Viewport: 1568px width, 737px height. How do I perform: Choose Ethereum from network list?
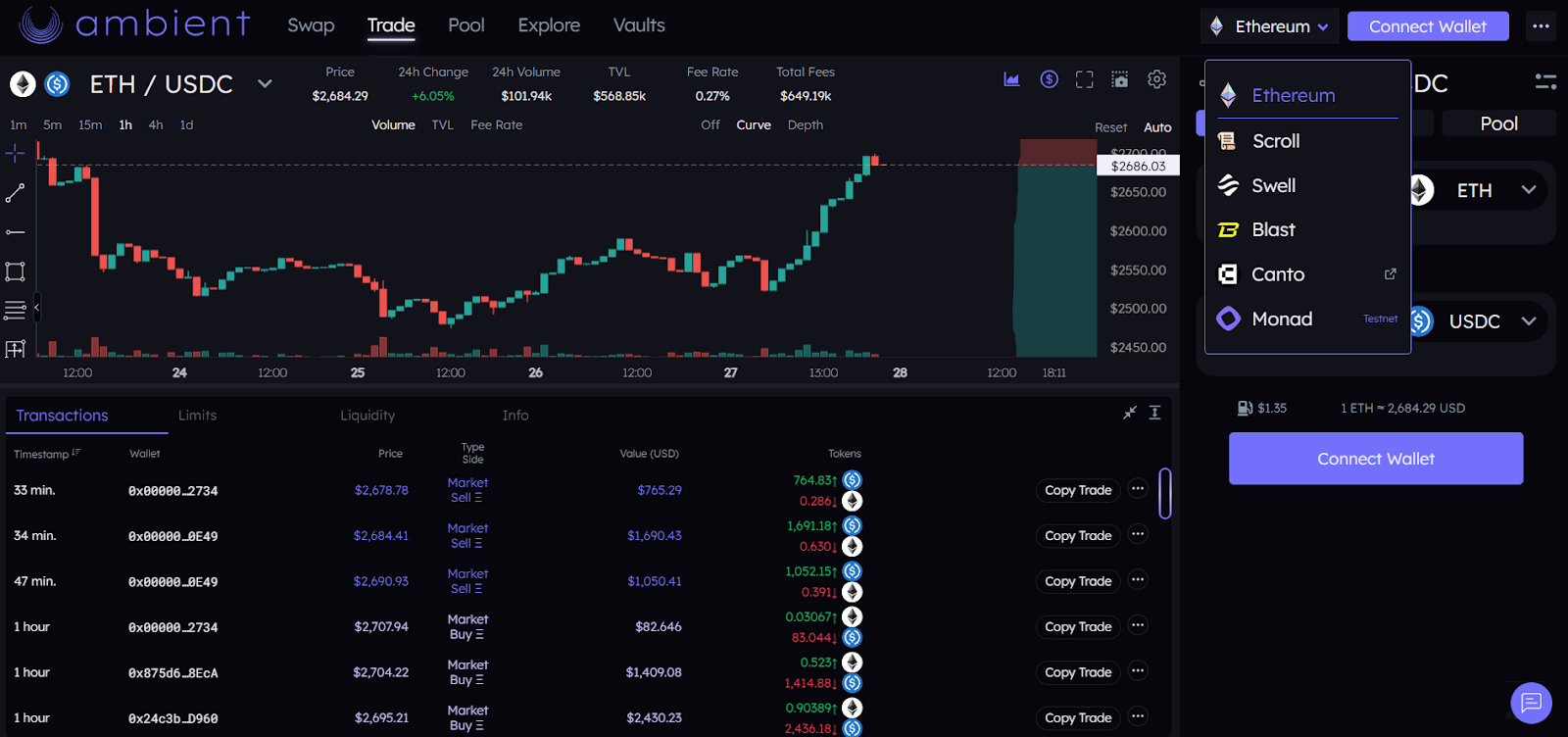tap(1307, 95)
